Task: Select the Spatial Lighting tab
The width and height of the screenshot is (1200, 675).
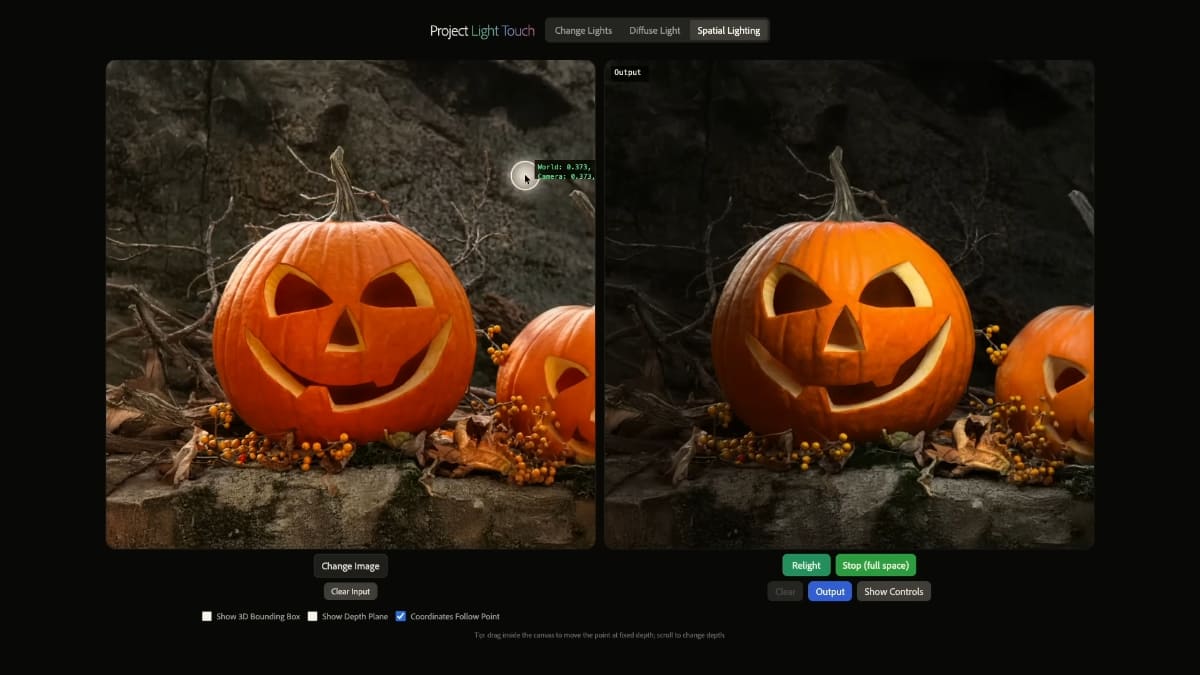Action: (729, 30)
